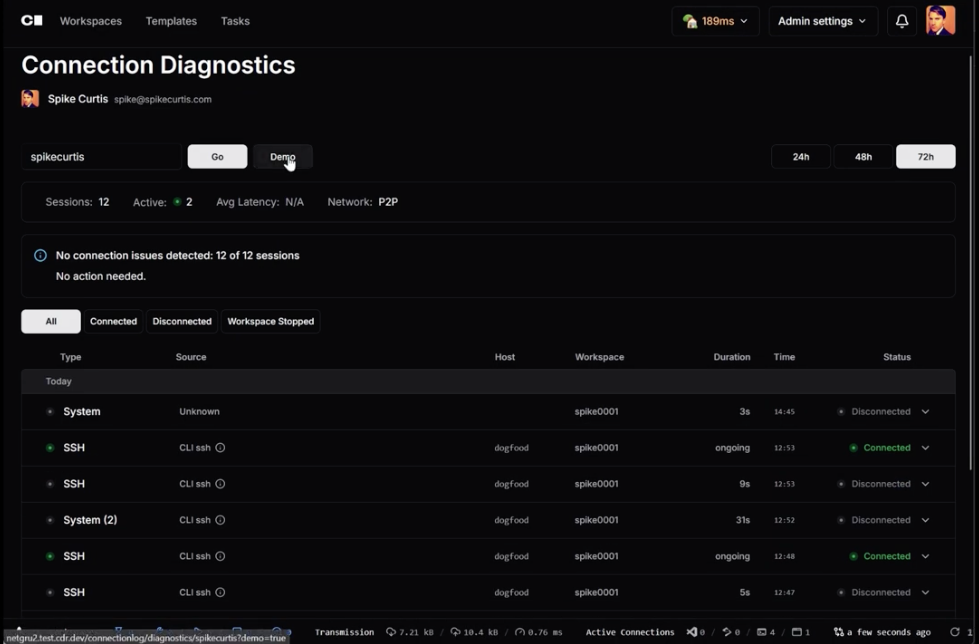Click the Demo button
The image size is (979, 644).
(x=282, y=157)
